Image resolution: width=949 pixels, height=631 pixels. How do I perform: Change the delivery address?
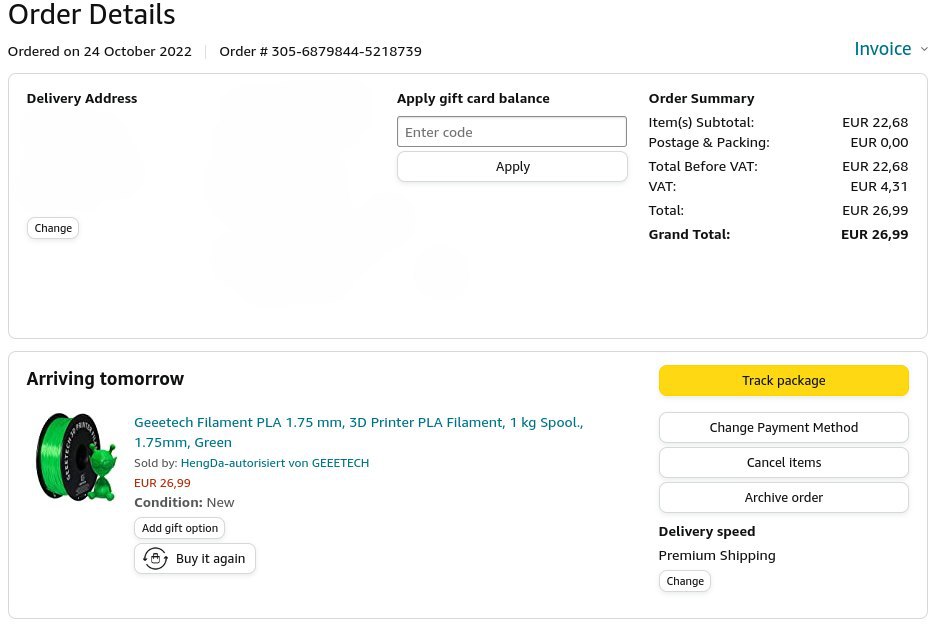tap(53, 228)
